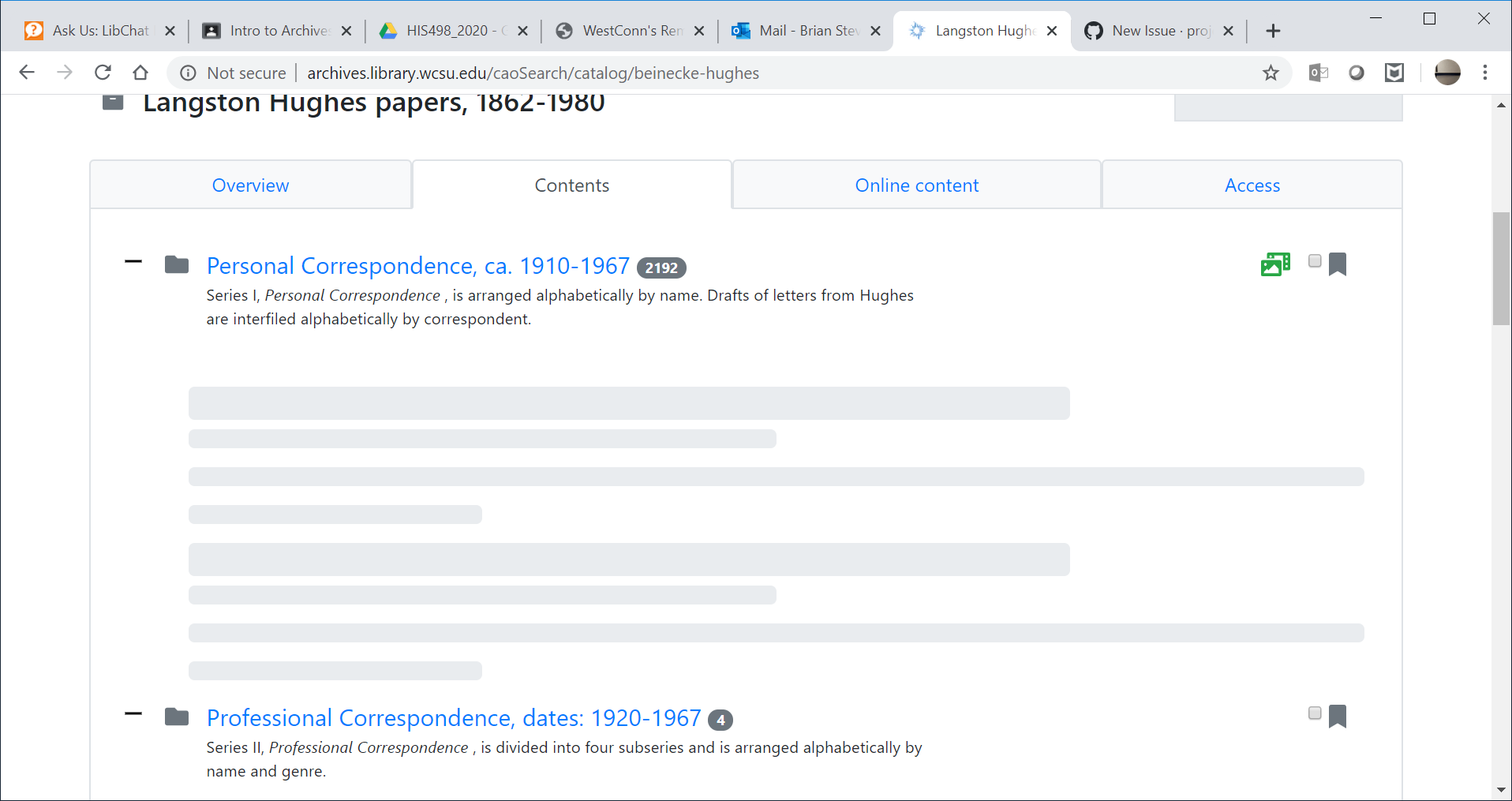Collapse the Professional Correspondence series

pos(133,713)
